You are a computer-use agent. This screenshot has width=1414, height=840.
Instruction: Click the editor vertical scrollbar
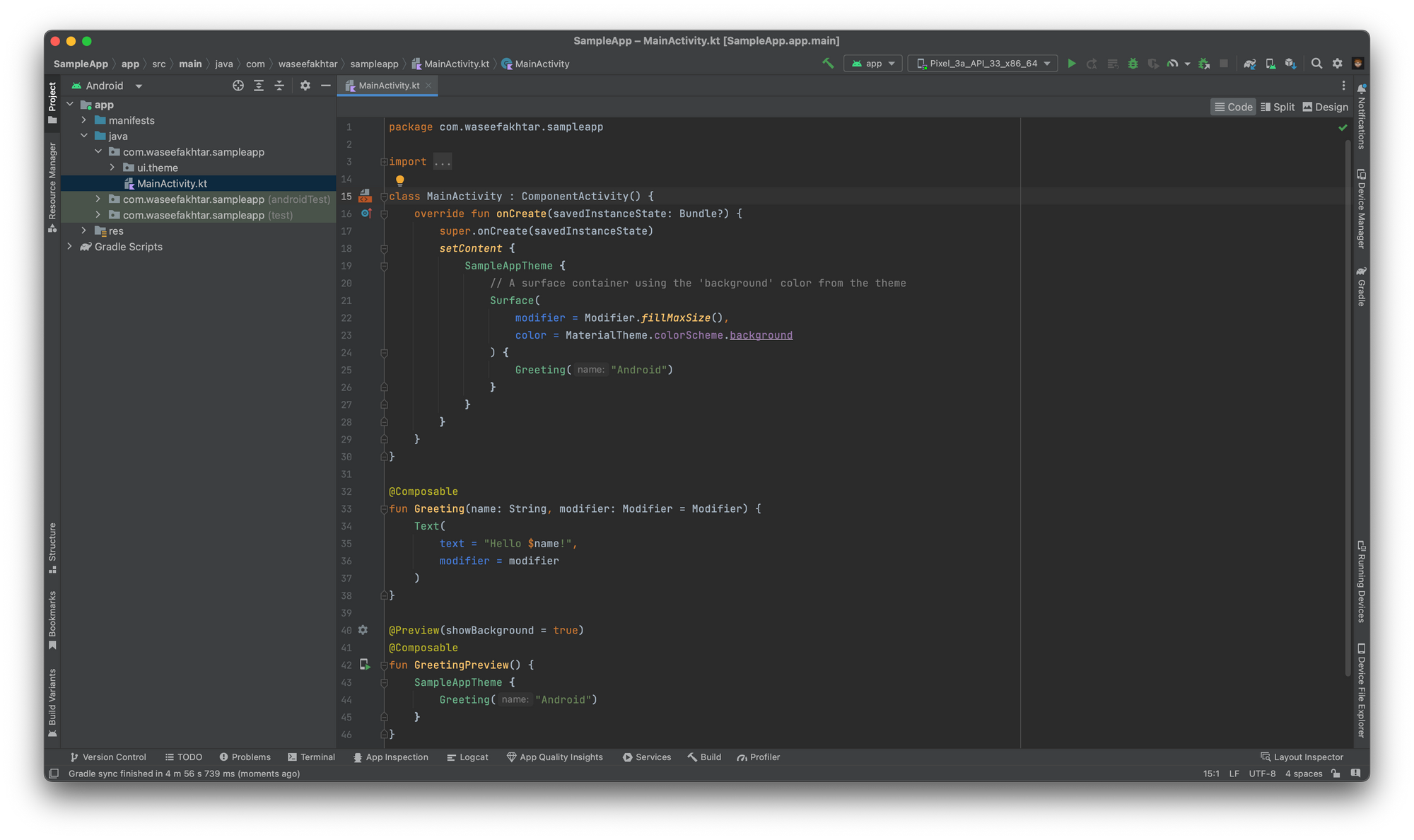click(x=1348, y=407)
